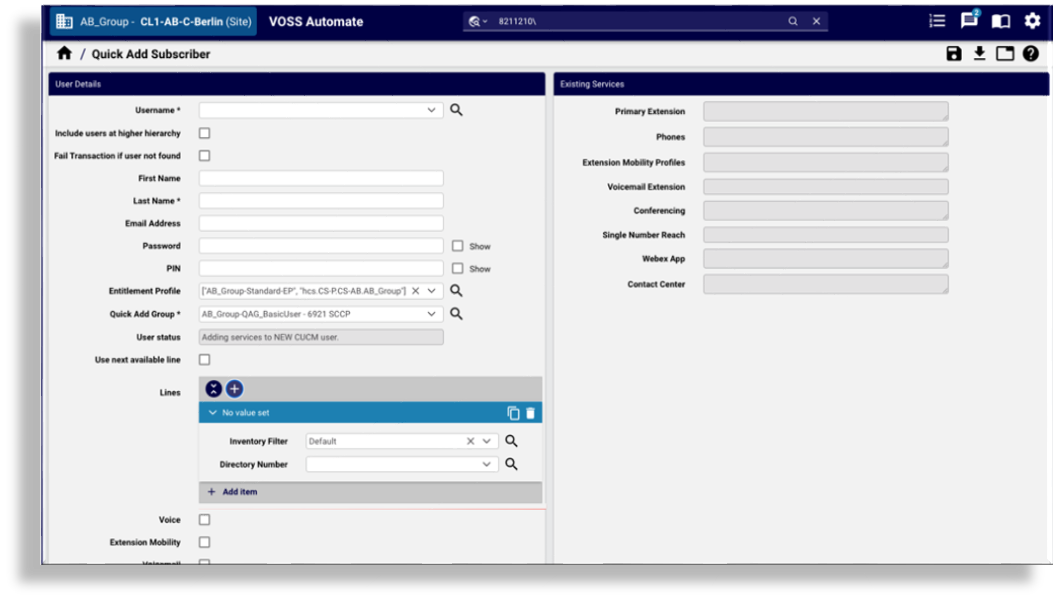
Task: Enable Include users at higher hierarchy
Action: [204, 133]
